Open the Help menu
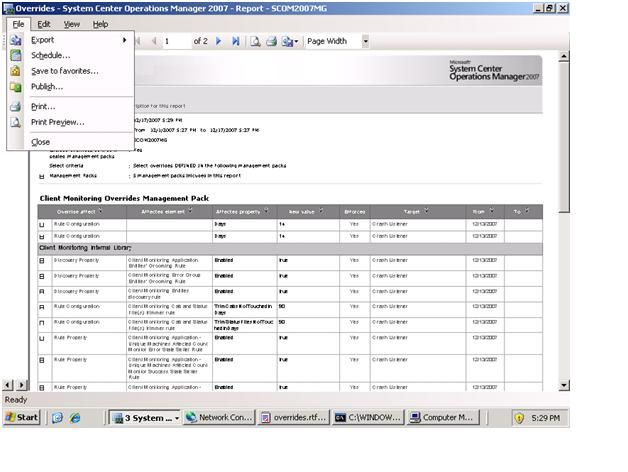628x472 pixels. (x=101, y=24)
